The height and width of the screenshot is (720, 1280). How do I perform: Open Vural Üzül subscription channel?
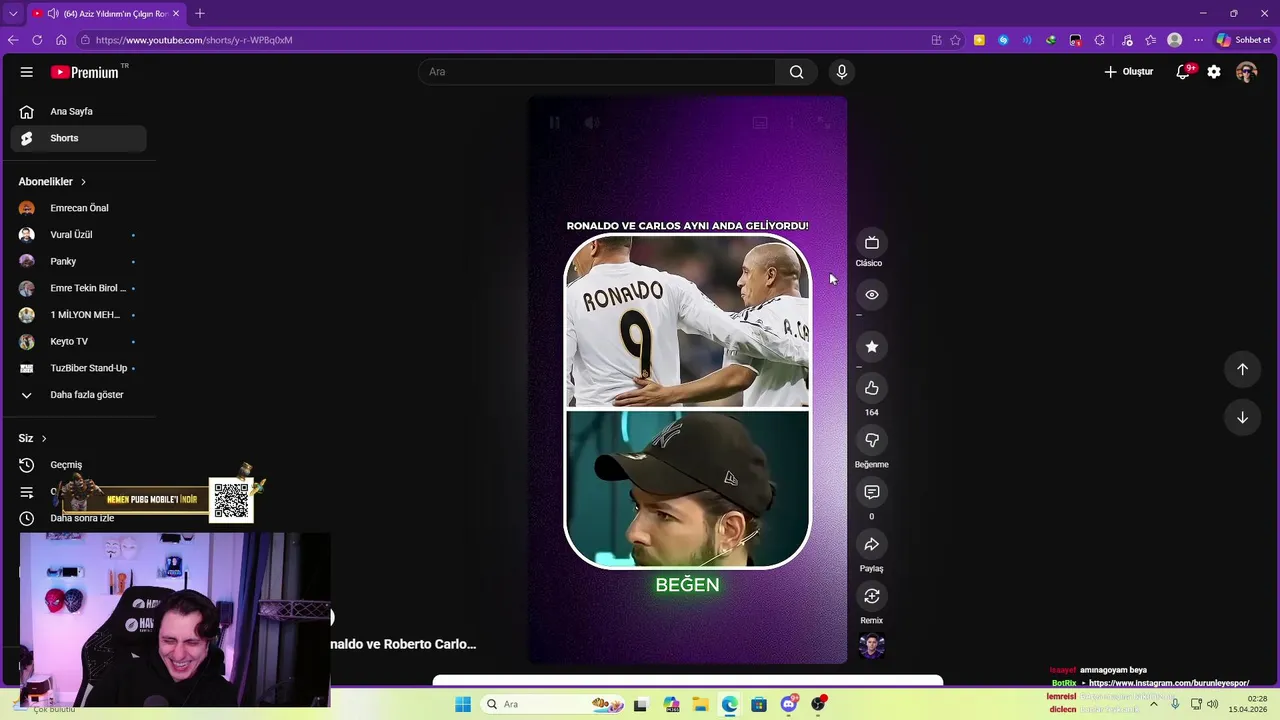point(78,235)
